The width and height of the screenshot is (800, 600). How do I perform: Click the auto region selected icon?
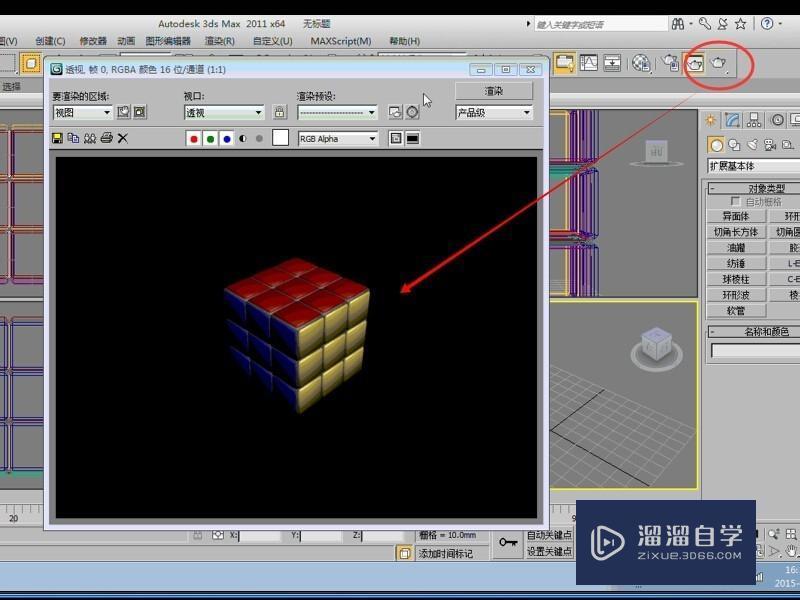(x=140, y=112)
